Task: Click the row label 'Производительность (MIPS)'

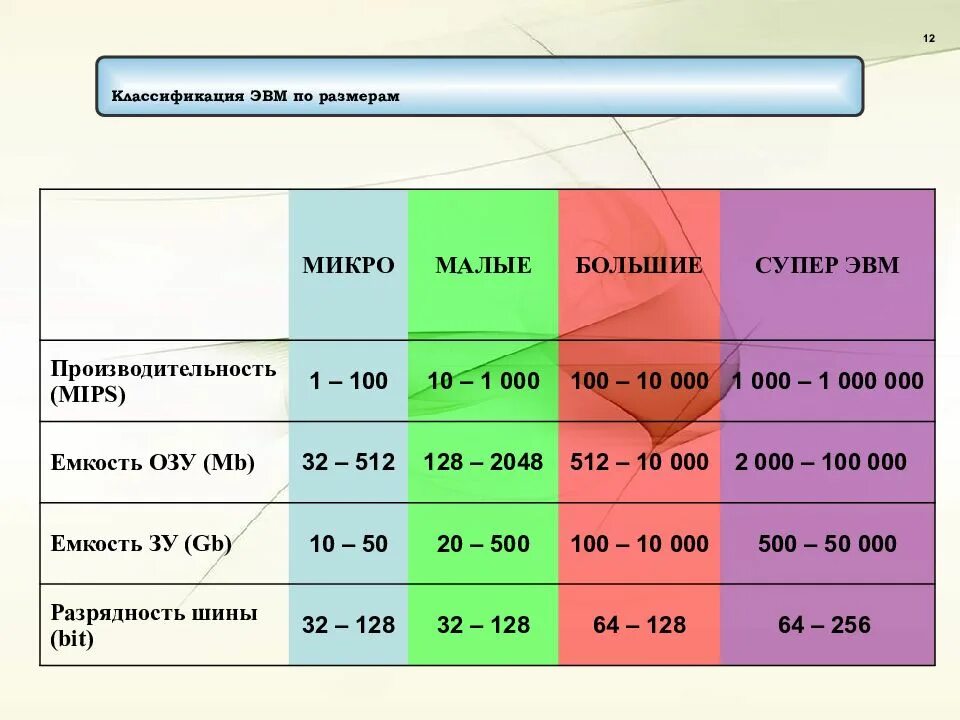Action: point(163,381)
